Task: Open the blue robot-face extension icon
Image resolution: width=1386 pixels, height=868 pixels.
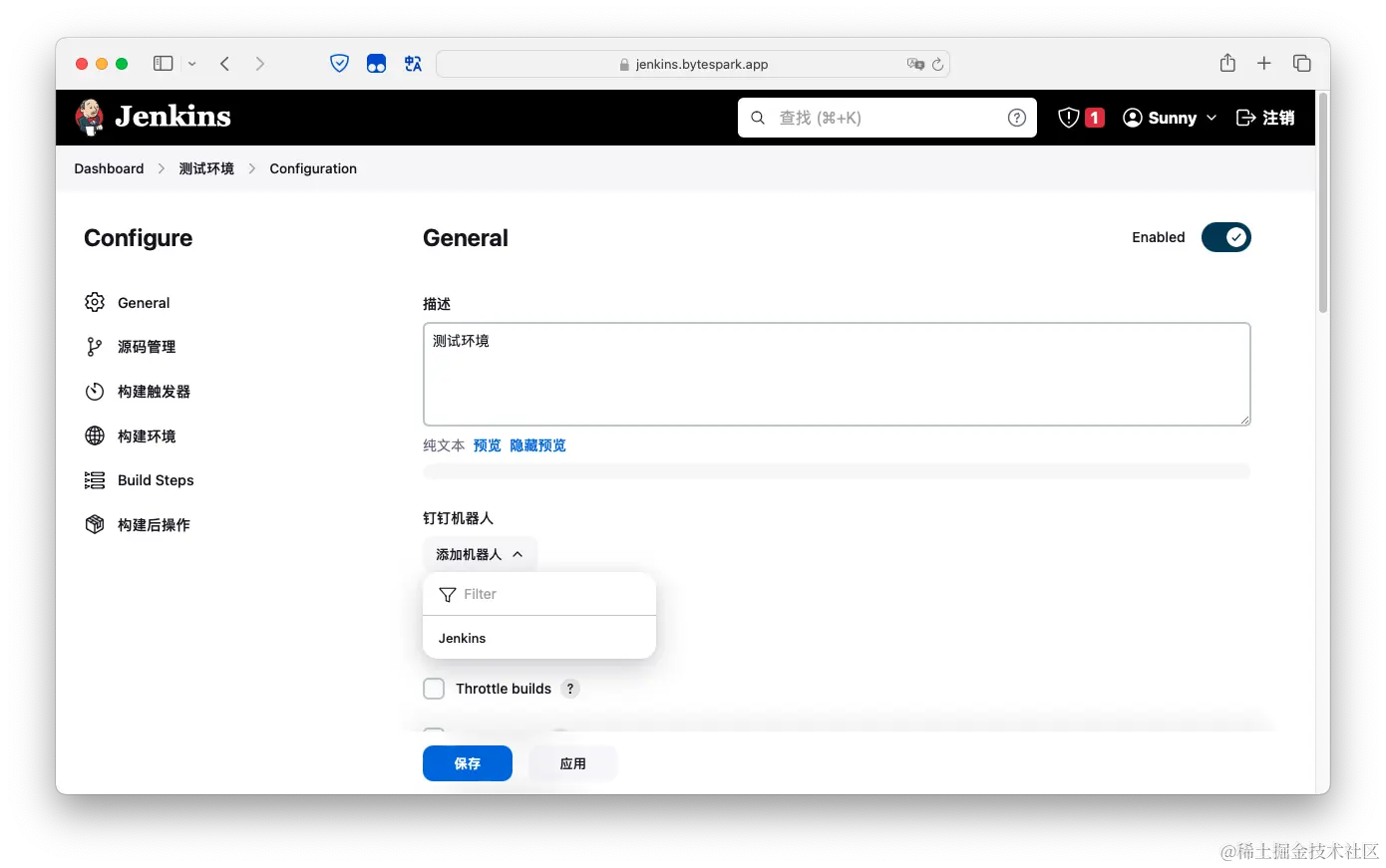Action: click(376, 64)
